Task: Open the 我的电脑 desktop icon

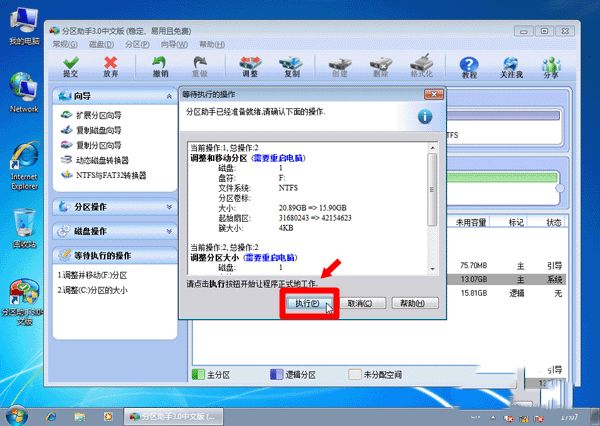Action: click(x=24, y=27)
